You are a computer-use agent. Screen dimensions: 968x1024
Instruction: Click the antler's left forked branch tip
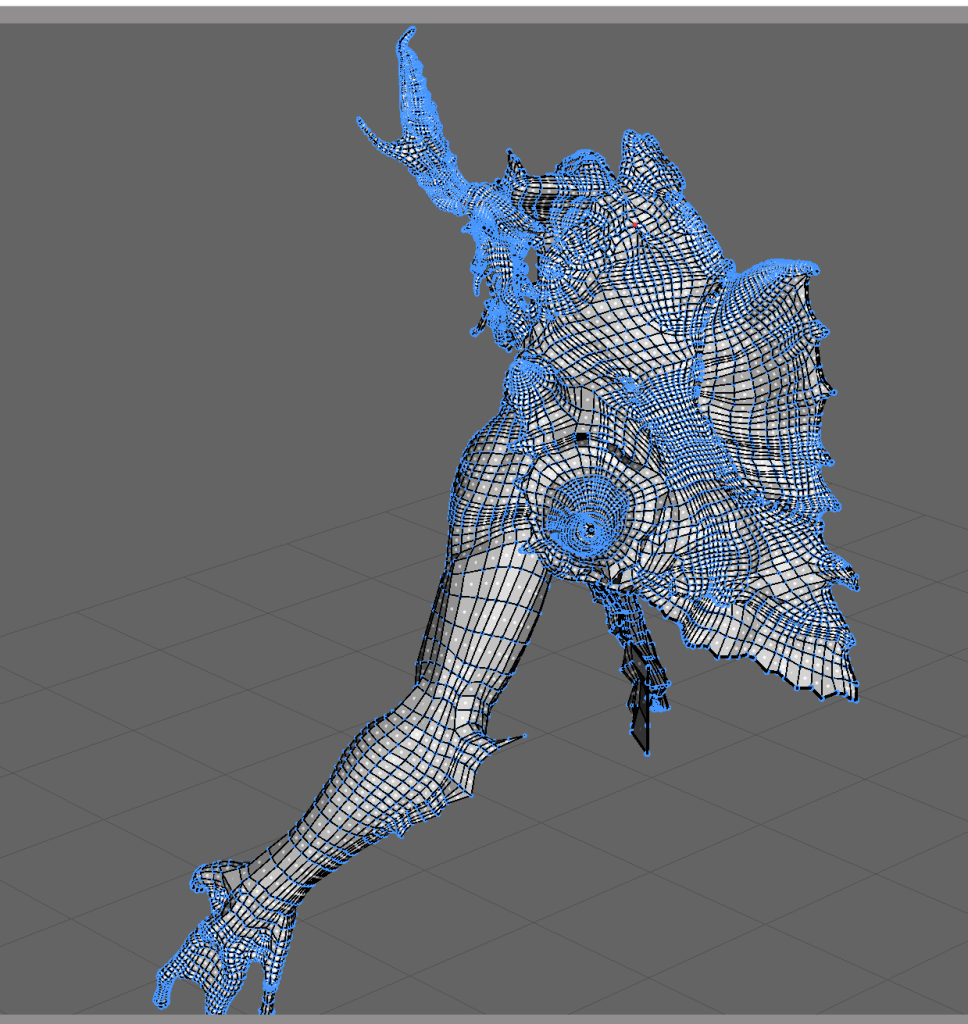pos(360,121)
